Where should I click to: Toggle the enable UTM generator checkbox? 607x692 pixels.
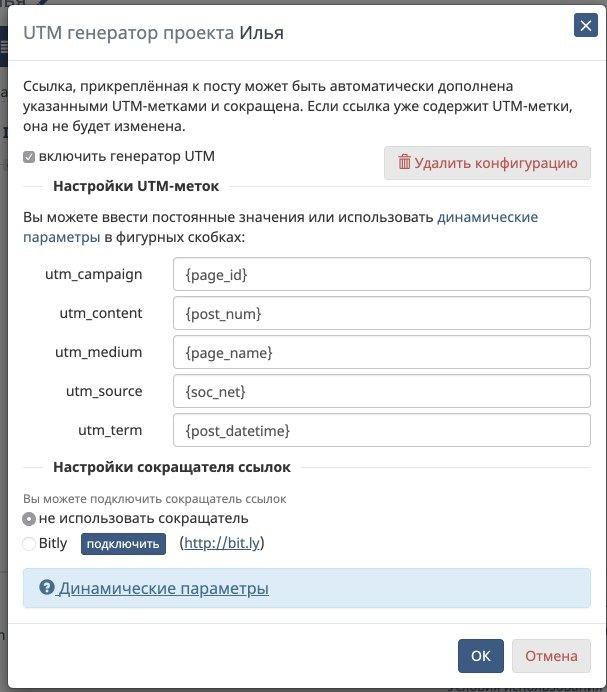click(29, 157)
